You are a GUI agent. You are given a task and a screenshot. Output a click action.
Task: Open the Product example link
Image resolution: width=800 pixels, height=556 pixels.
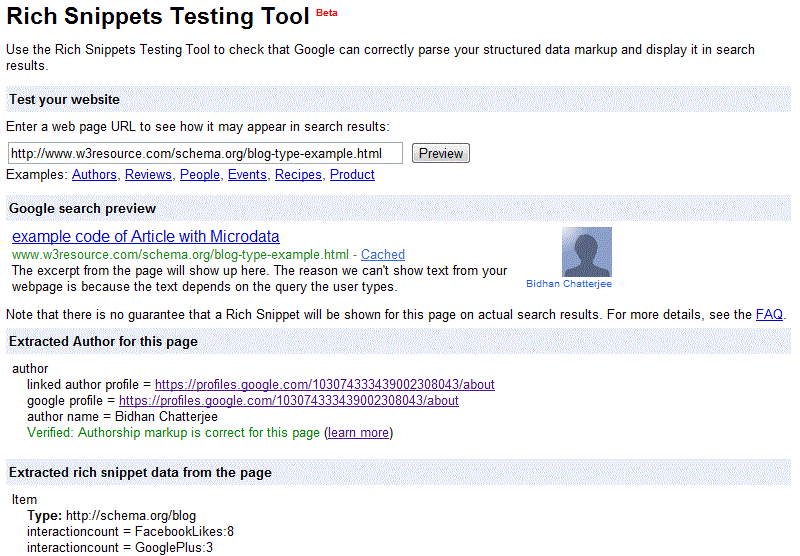pyautogui.click(x=352, y=174)
